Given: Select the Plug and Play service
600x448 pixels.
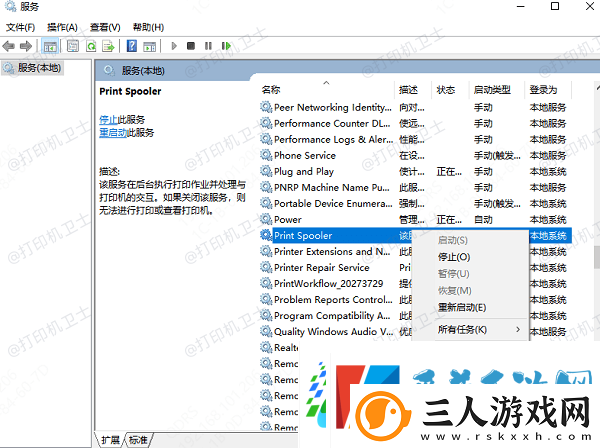Looking at the screenshot, I should click(x=416, y=172).
